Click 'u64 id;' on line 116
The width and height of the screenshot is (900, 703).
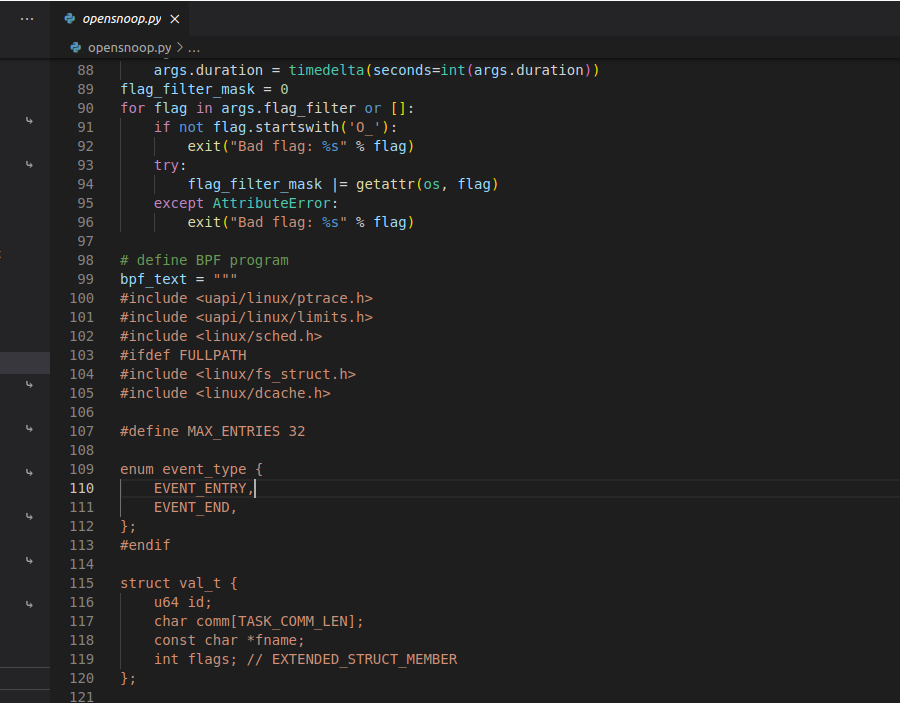[x=183, y=603]
